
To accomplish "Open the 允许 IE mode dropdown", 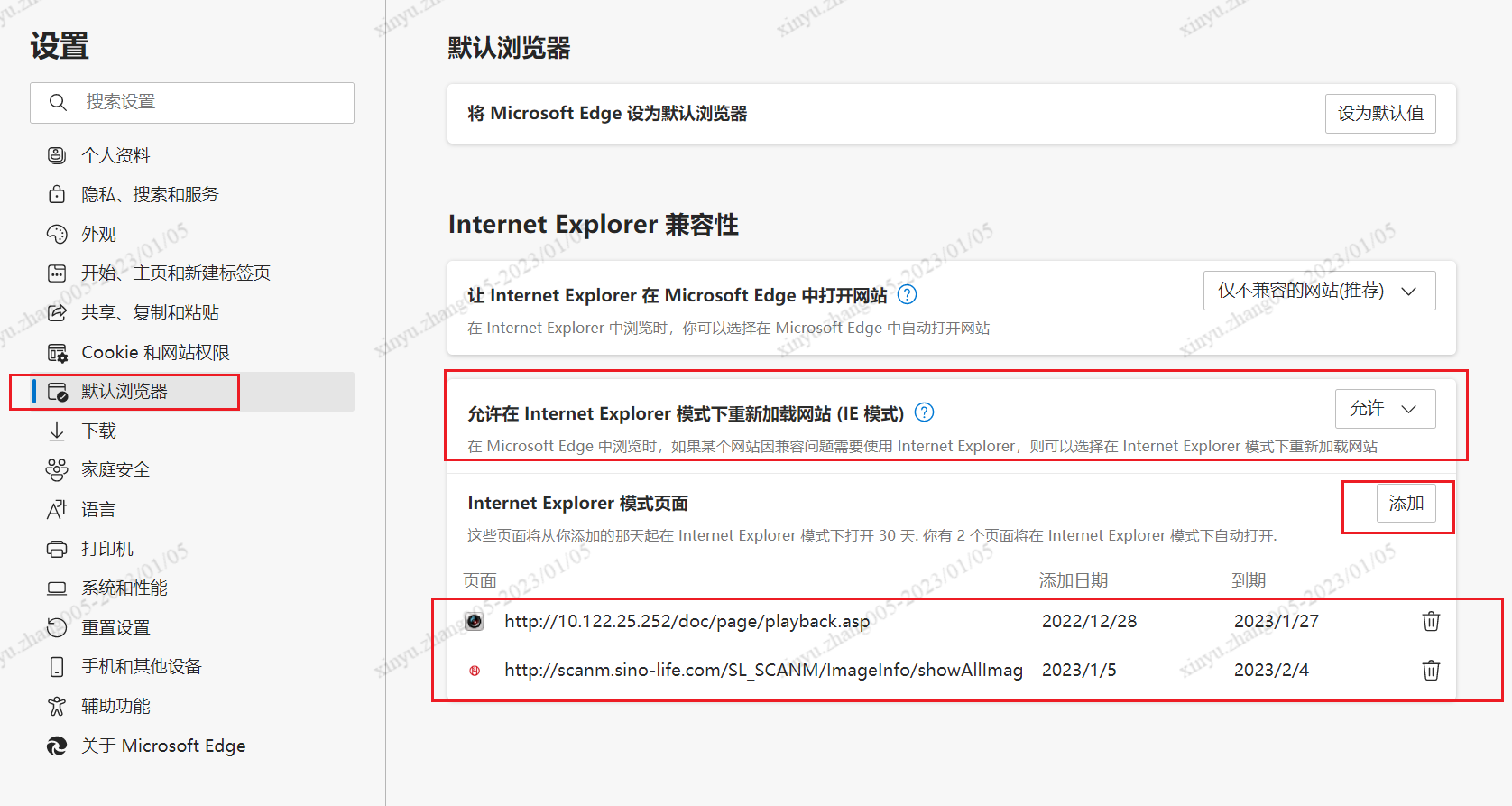I will click(1385, 409).
